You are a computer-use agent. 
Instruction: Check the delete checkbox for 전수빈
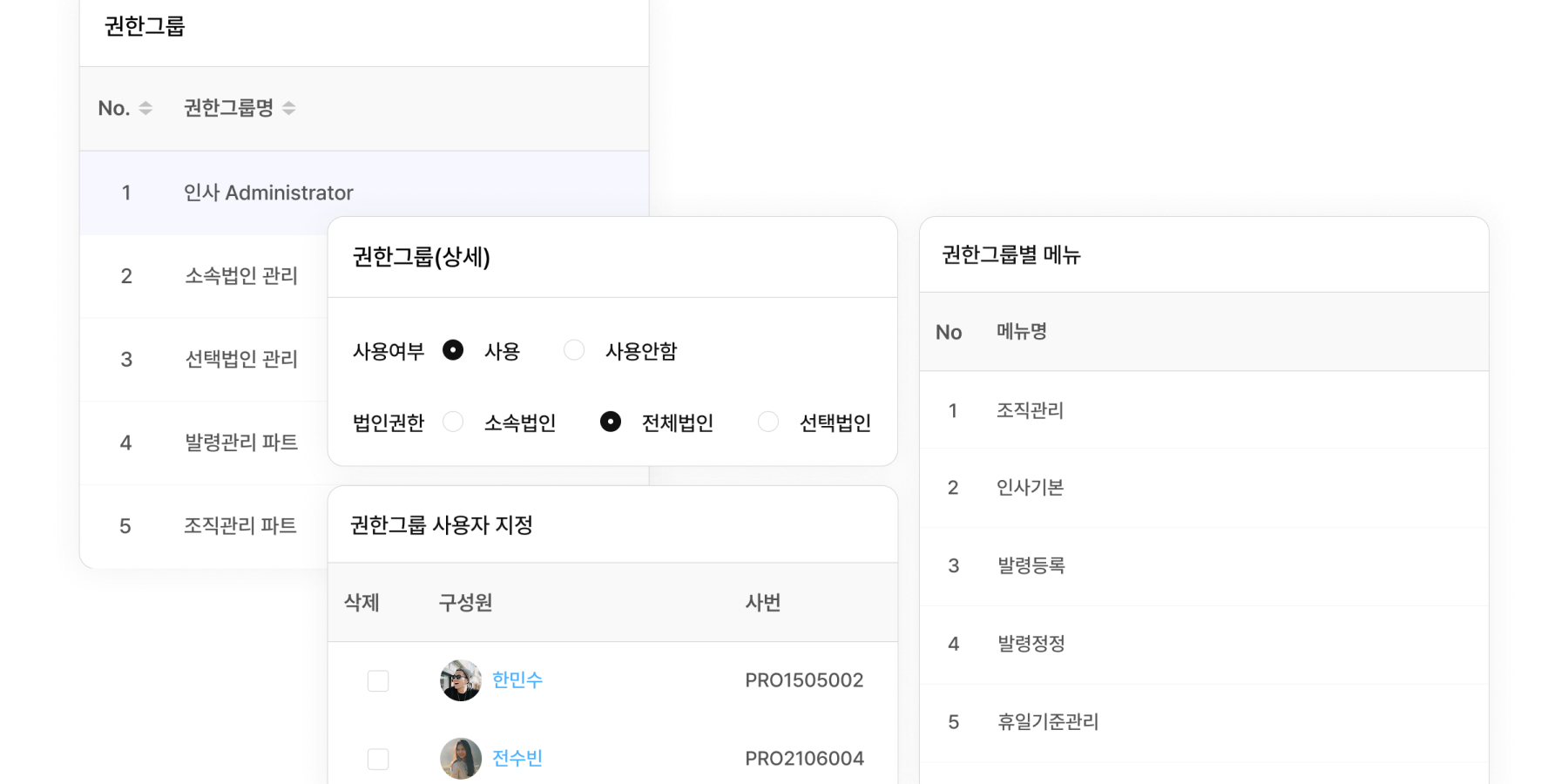[376, 758]
